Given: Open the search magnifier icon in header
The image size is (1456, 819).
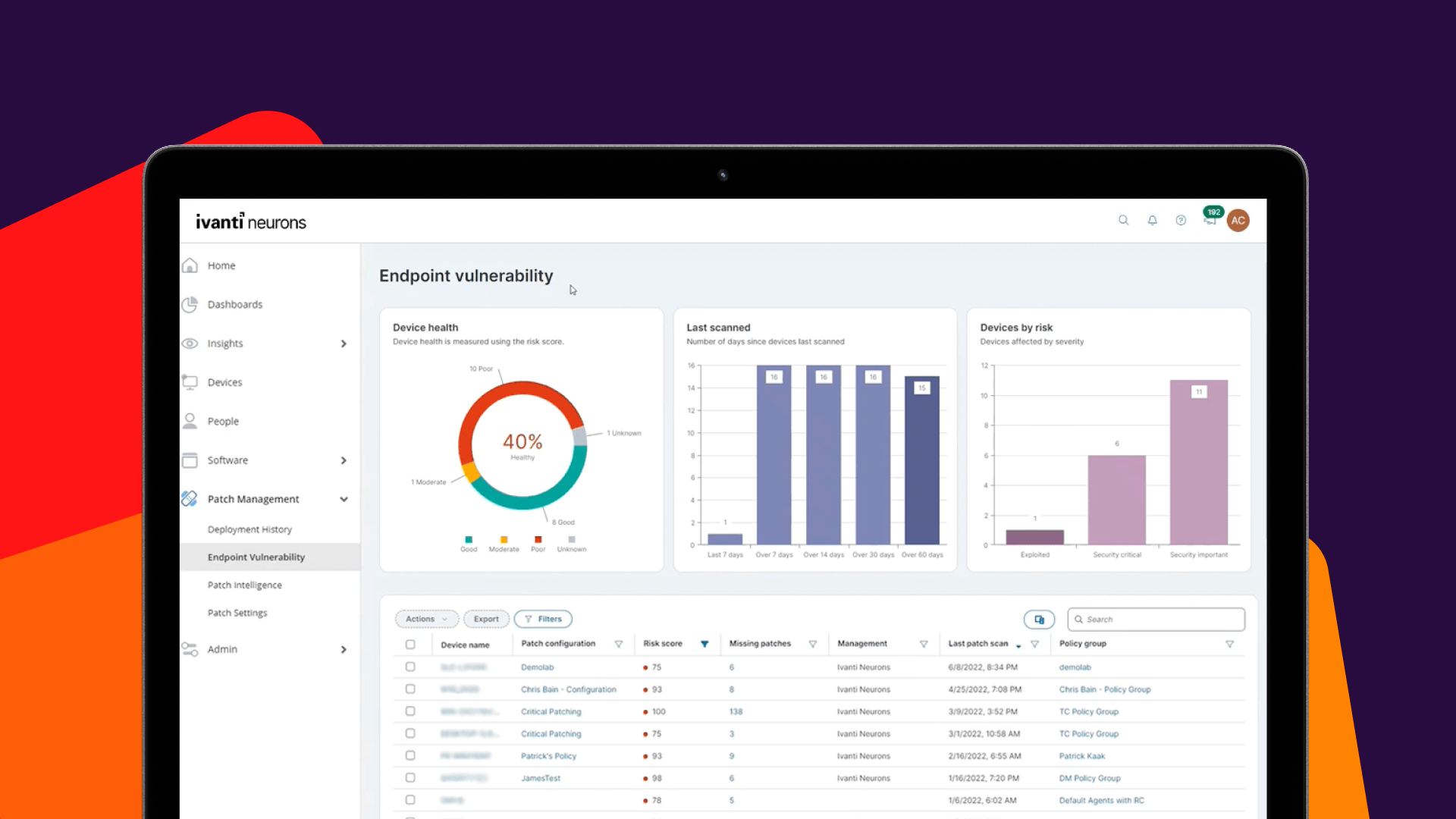Looking at the screenshot, I should [x=1123, y=220].
